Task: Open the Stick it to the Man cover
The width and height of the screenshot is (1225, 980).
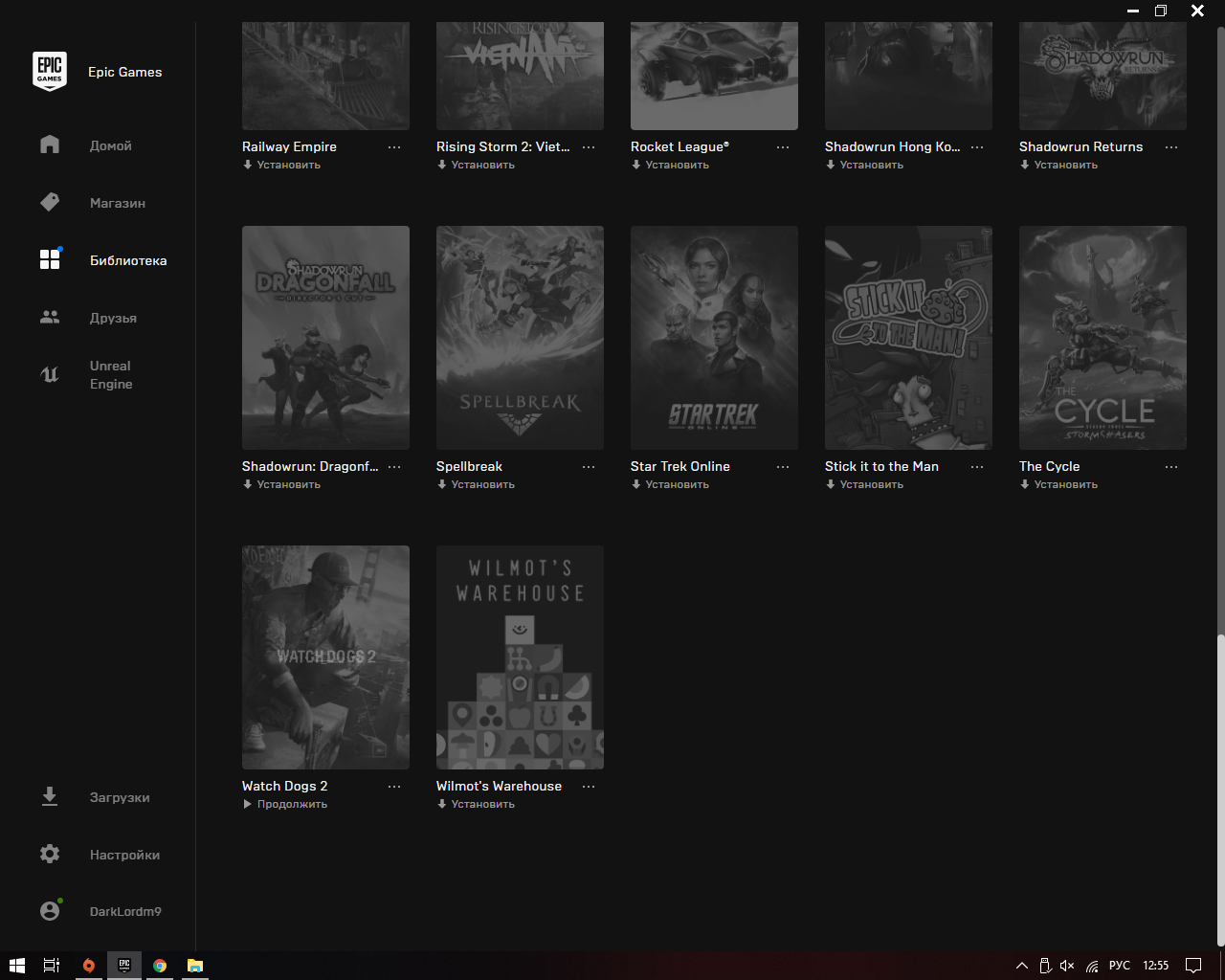Action: 908,338
